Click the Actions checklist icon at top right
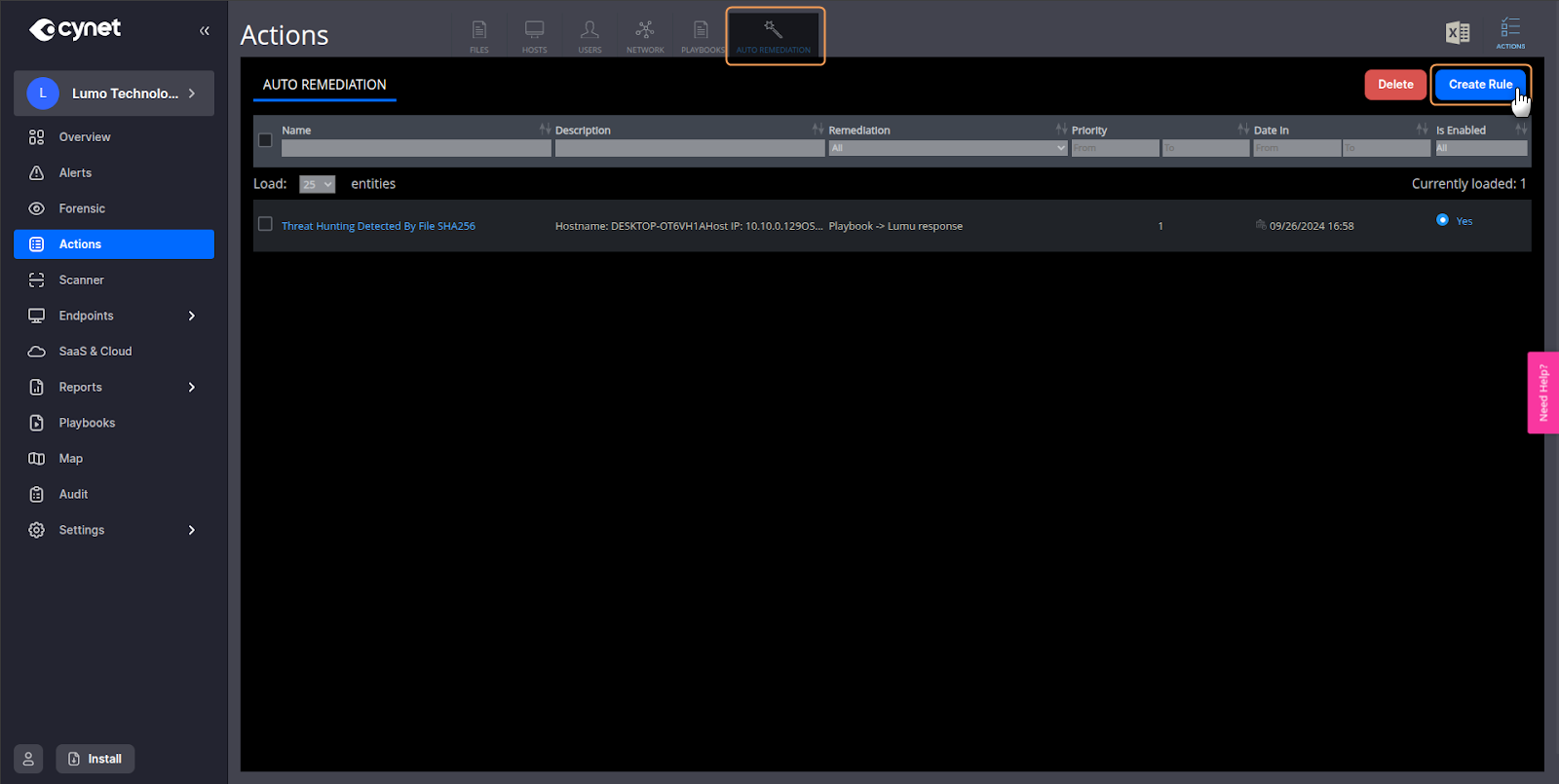The image size is (1559, 784). [1510, 32]
